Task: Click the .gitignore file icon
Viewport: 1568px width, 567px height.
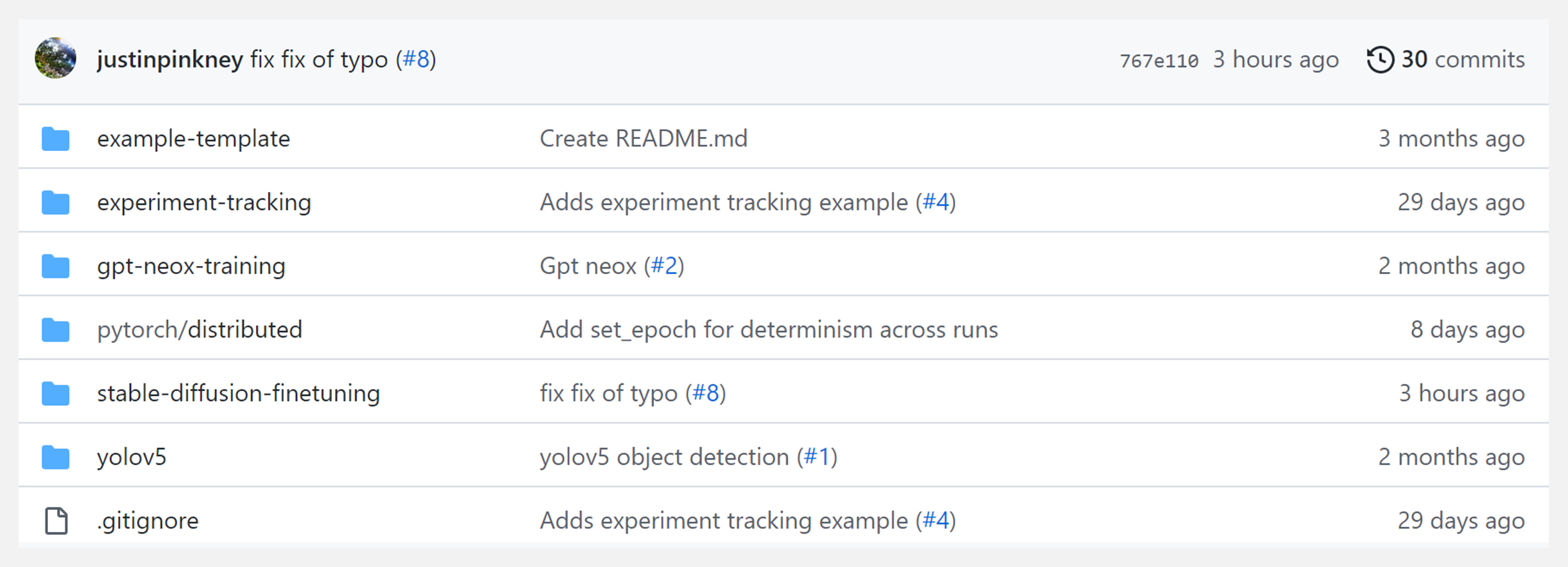Action: click(x=56, y=521)
